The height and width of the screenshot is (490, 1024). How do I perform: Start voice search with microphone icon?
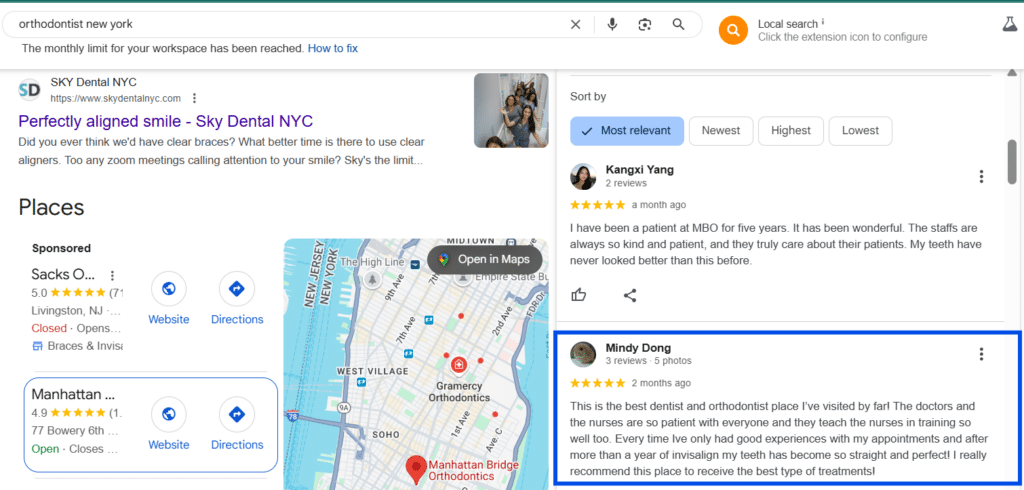click(x=612, y=24)
